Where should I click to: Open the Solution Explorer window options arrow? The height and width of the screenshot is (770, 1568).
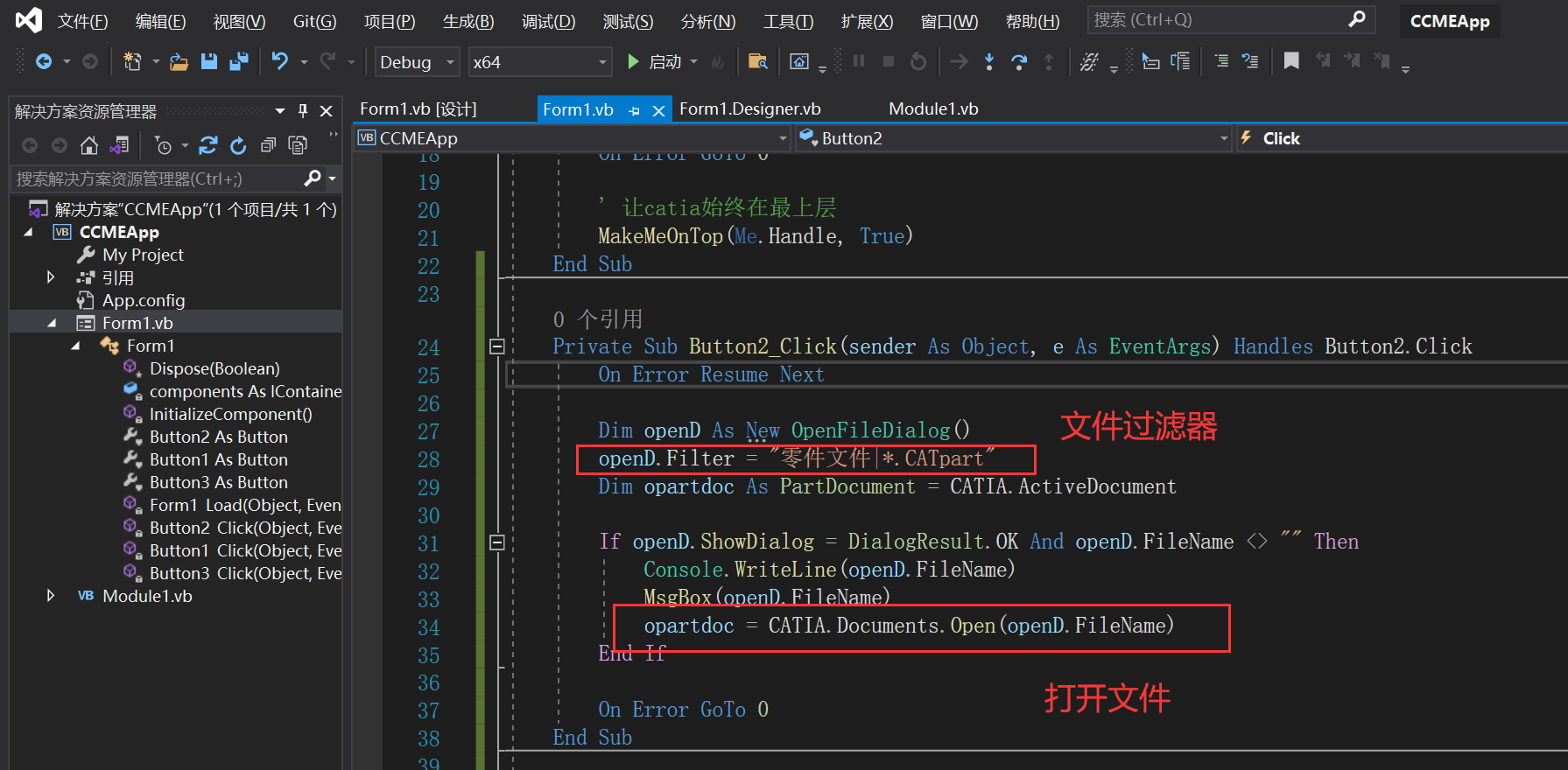click(280, 111)
